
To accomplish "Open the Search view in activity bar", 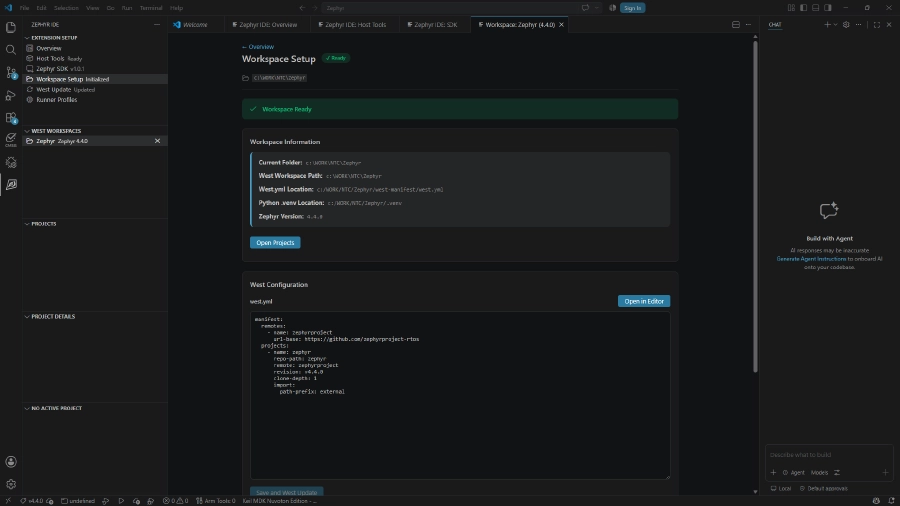I will point(10,50).
